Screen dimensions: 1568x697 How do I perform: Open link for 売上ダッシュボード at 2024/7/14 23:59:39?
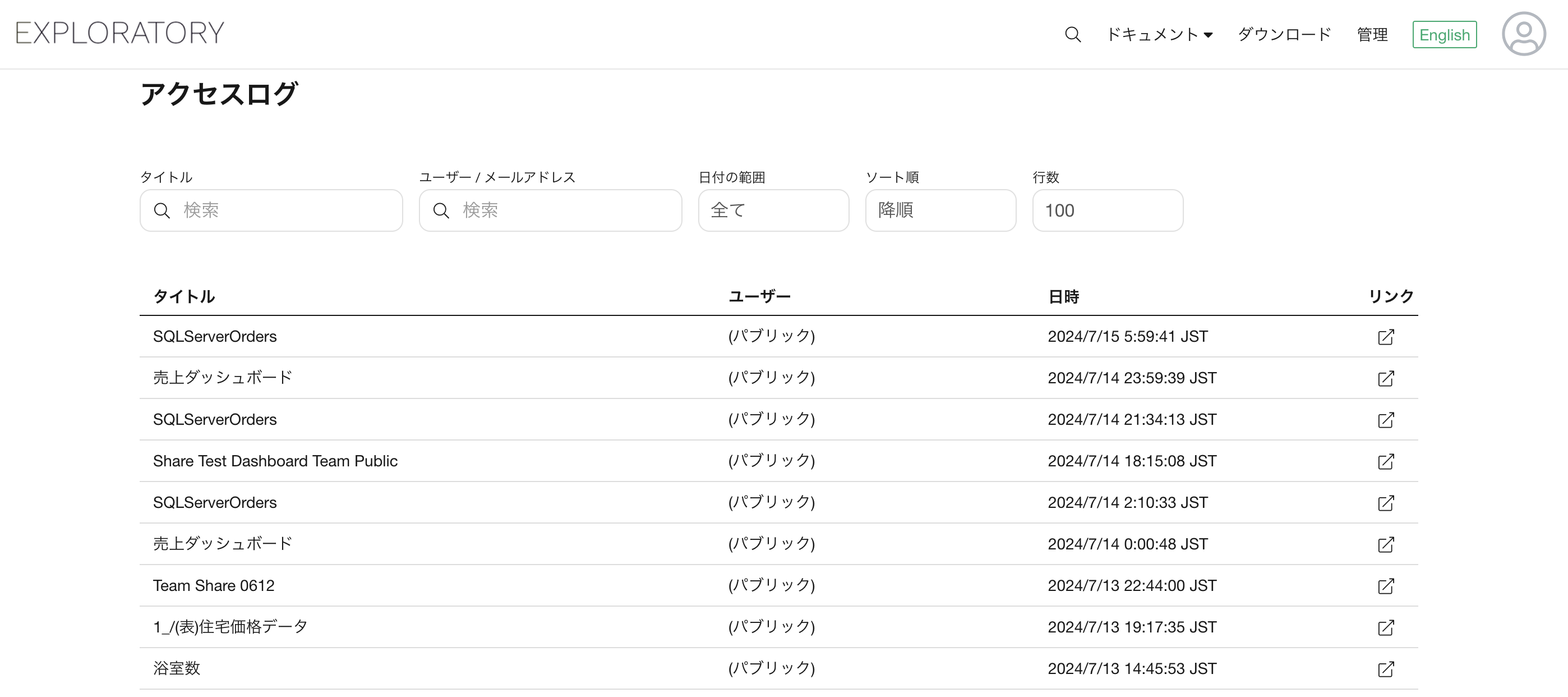click(x=1386, y=378)
